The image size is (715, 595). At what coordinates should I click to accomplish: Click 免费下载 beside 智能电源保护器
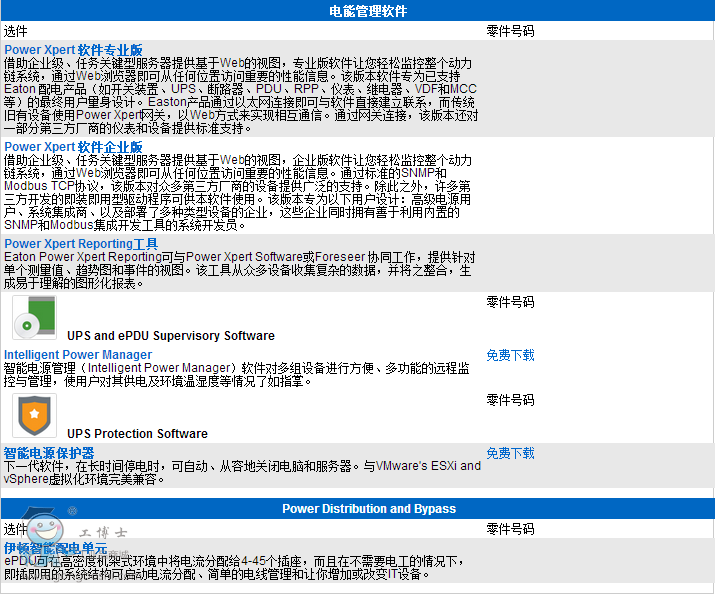(510, 453)
